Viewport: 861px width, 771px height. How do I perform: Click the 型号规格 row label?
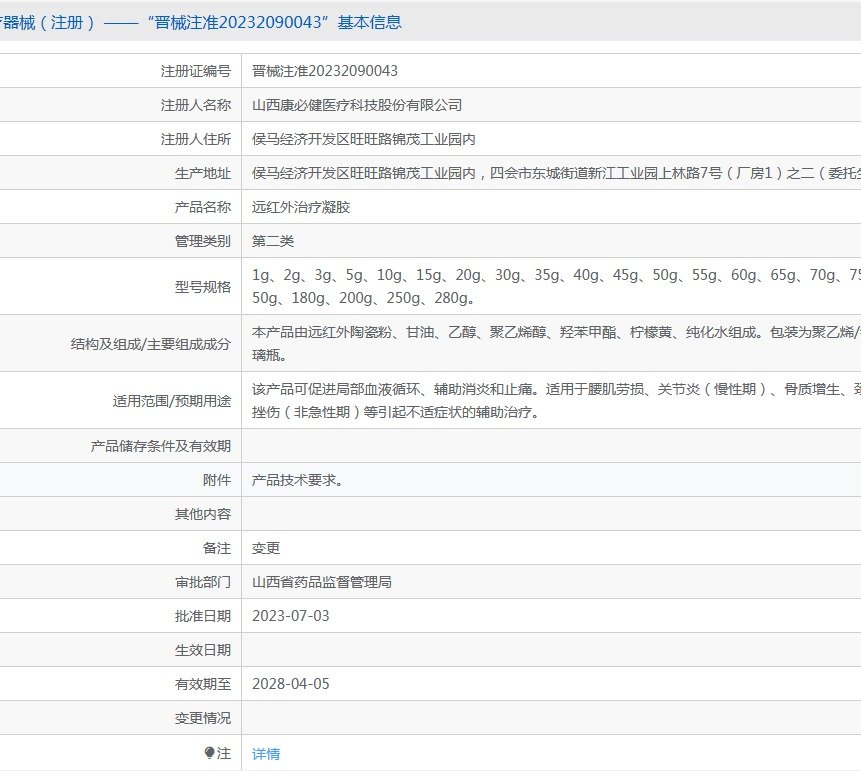click(x=203, y=287)
